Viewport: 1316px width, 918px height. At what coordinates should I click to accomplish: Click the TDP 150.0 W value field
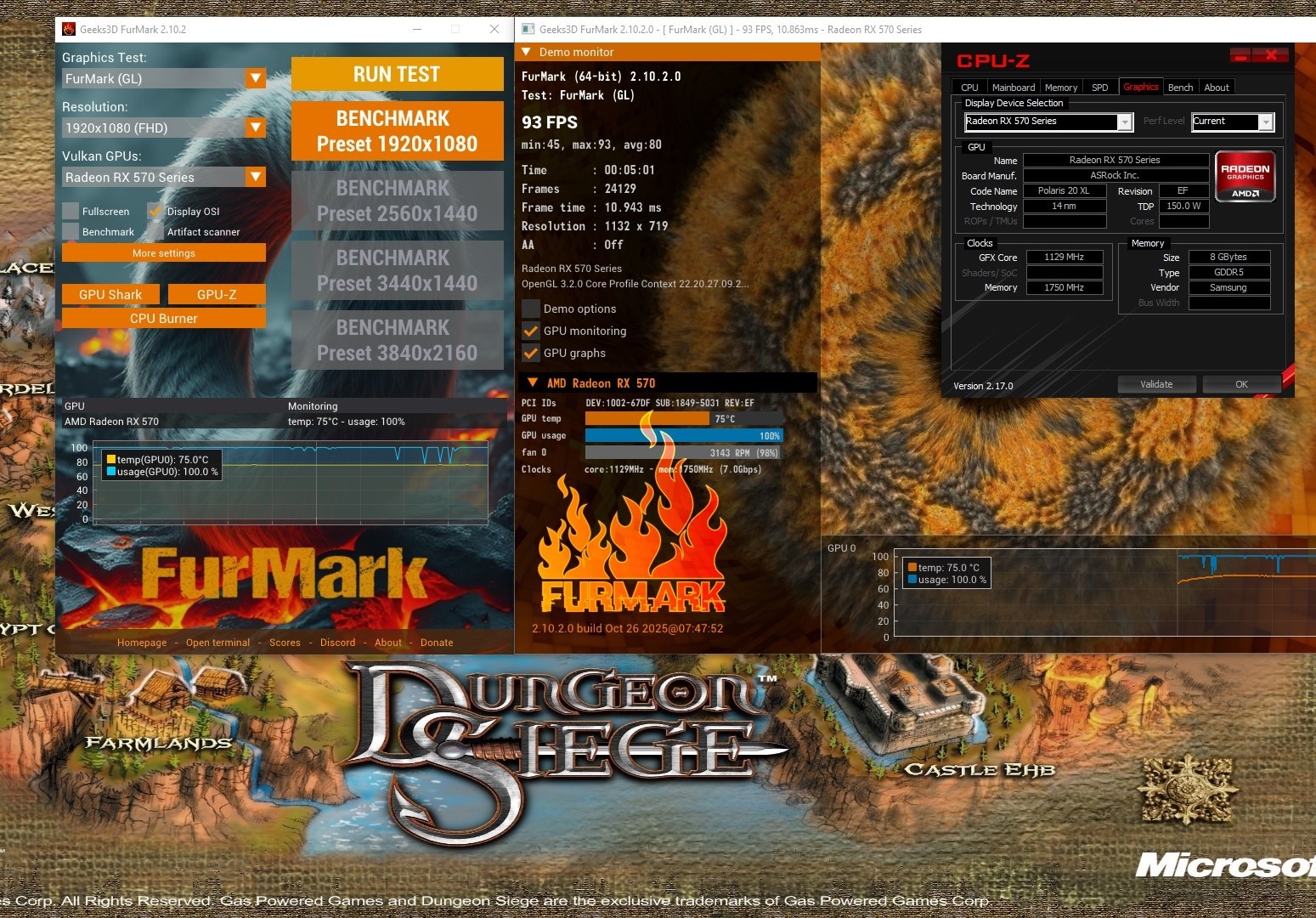click(1183, 206)
